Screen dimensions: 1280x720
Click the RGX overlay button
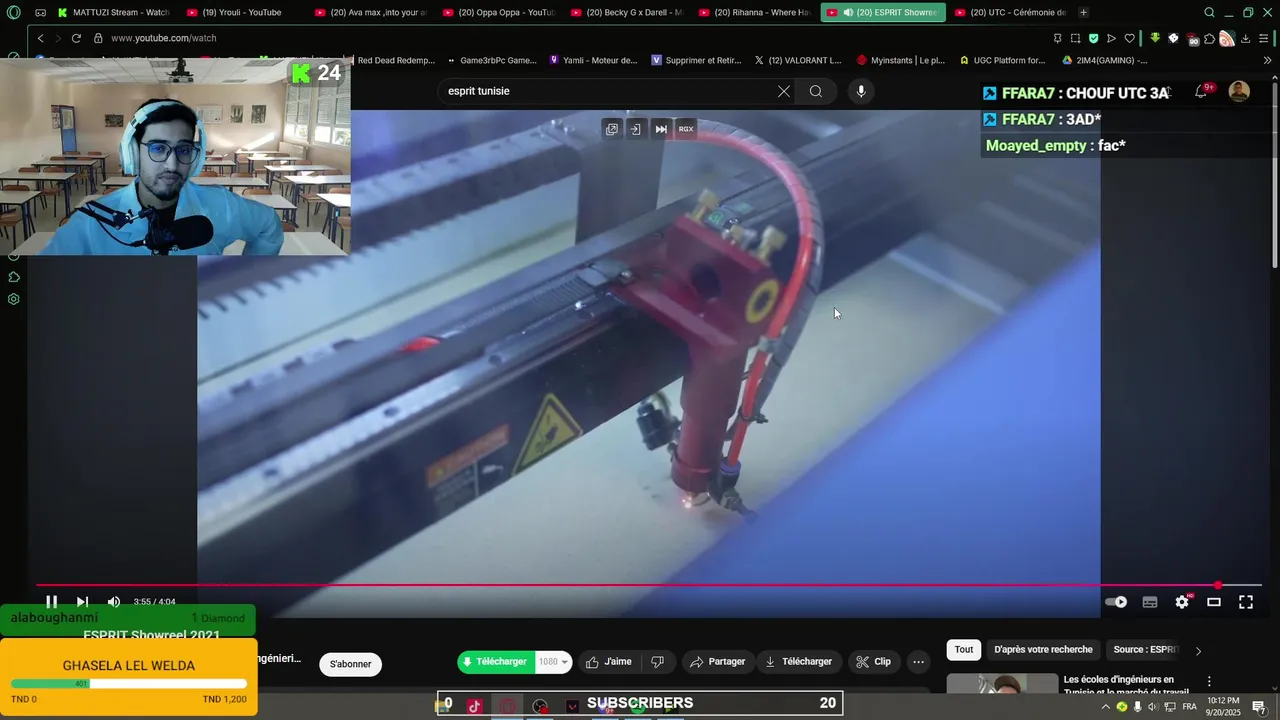tap(686, 129)
